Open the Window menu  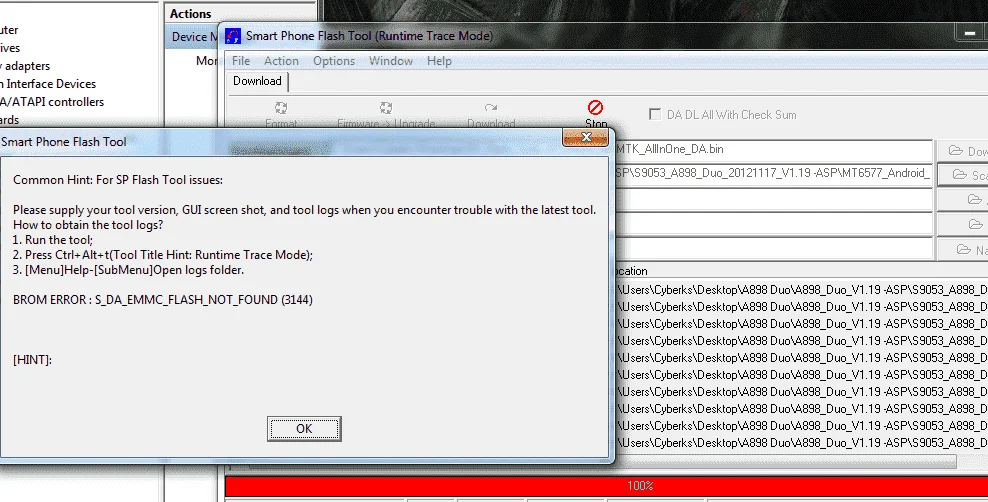click(391, 60)
